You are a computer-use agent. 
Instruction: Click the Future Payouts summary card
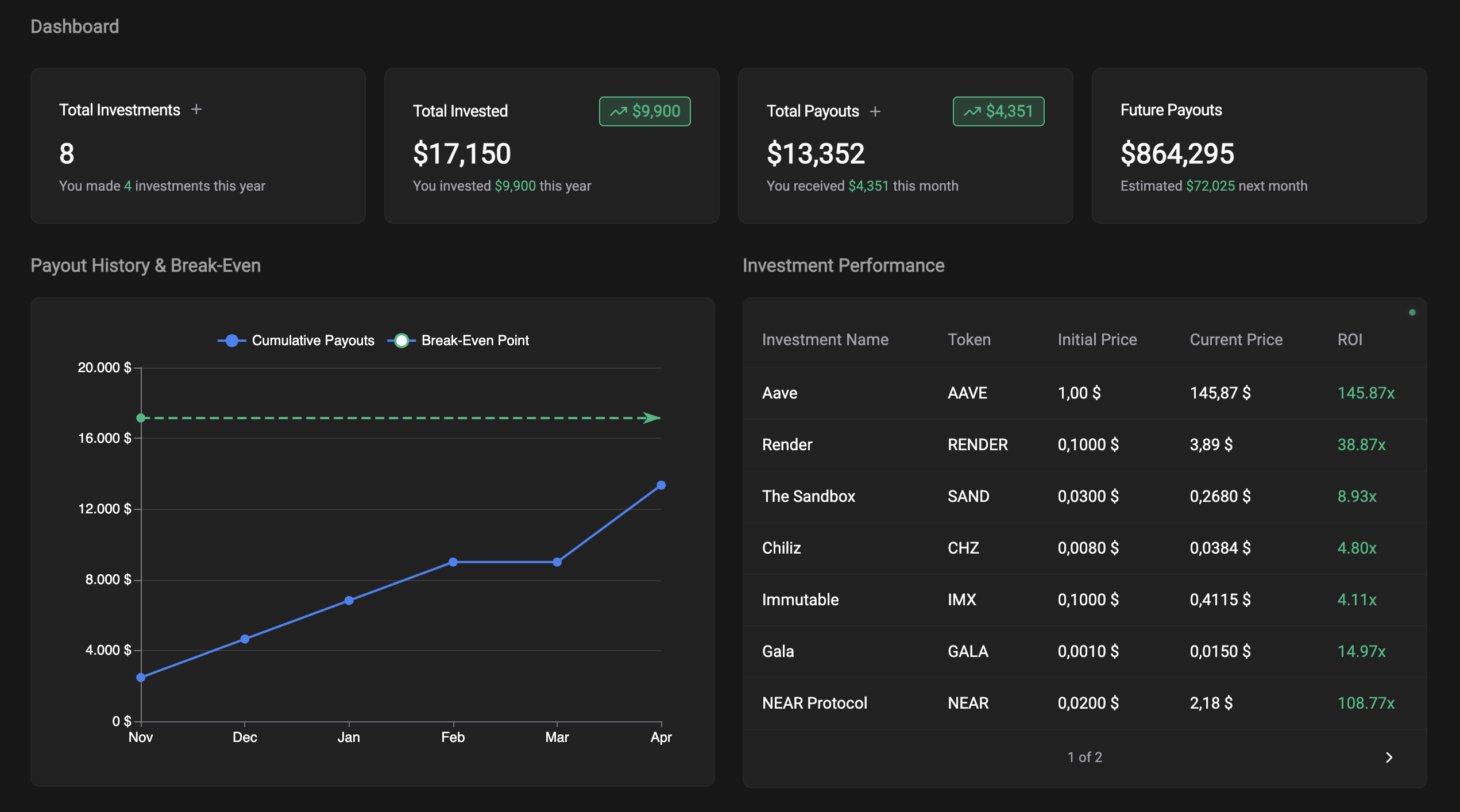[1259, 146]
